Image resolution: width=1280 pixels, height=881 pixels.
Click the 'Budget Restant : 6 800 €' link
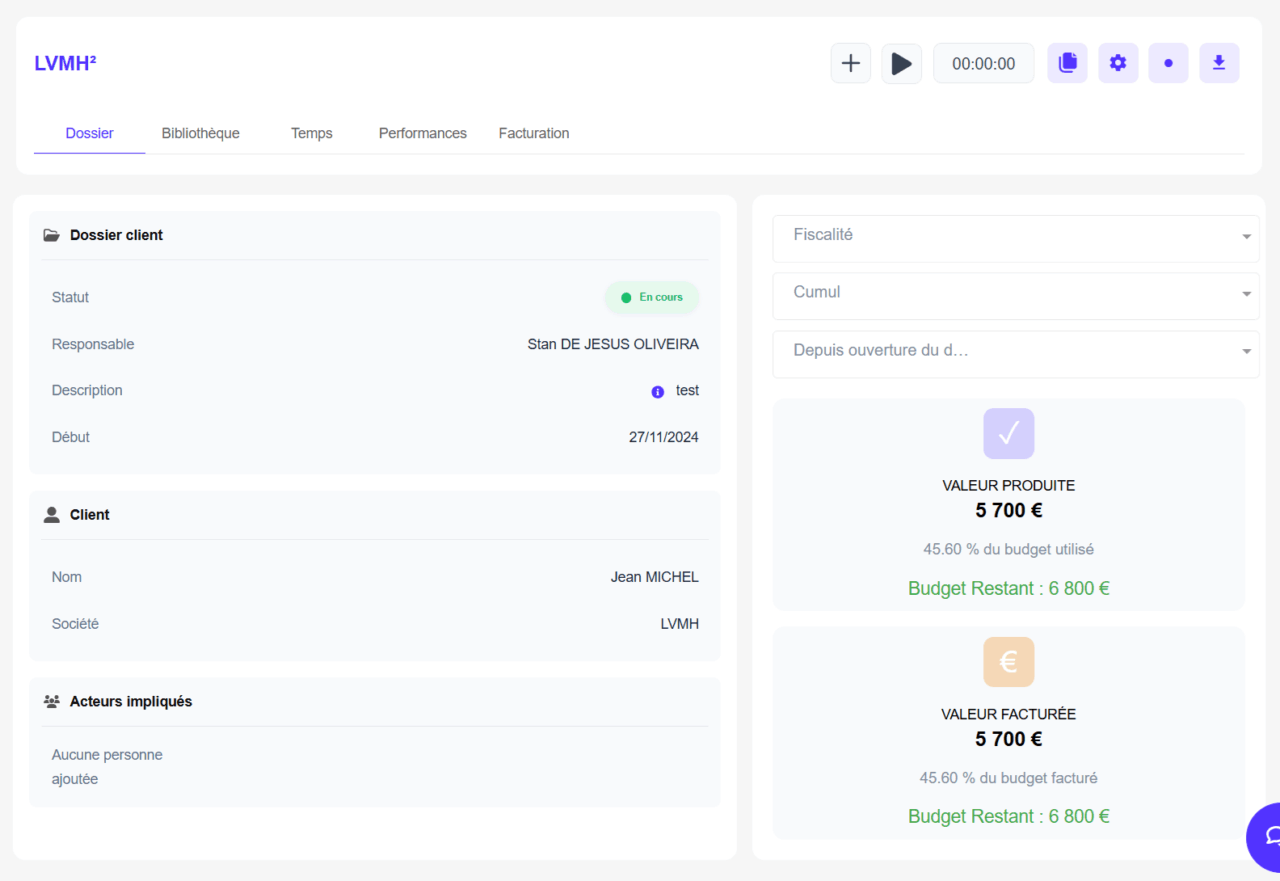(x=1008, y=588)
